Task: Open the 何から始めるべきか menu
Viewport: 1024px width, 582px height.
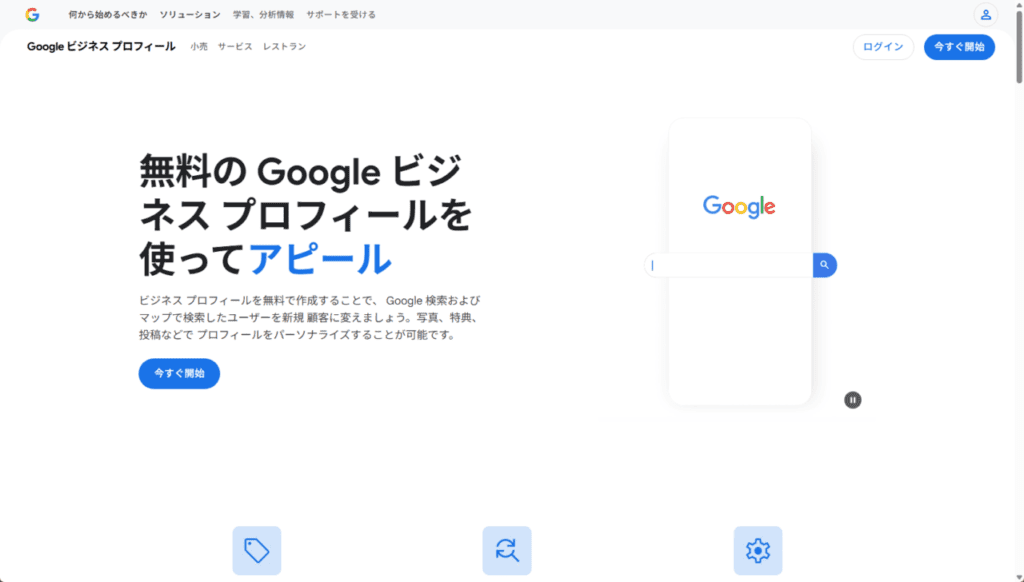Action: (x=107, y=15)
